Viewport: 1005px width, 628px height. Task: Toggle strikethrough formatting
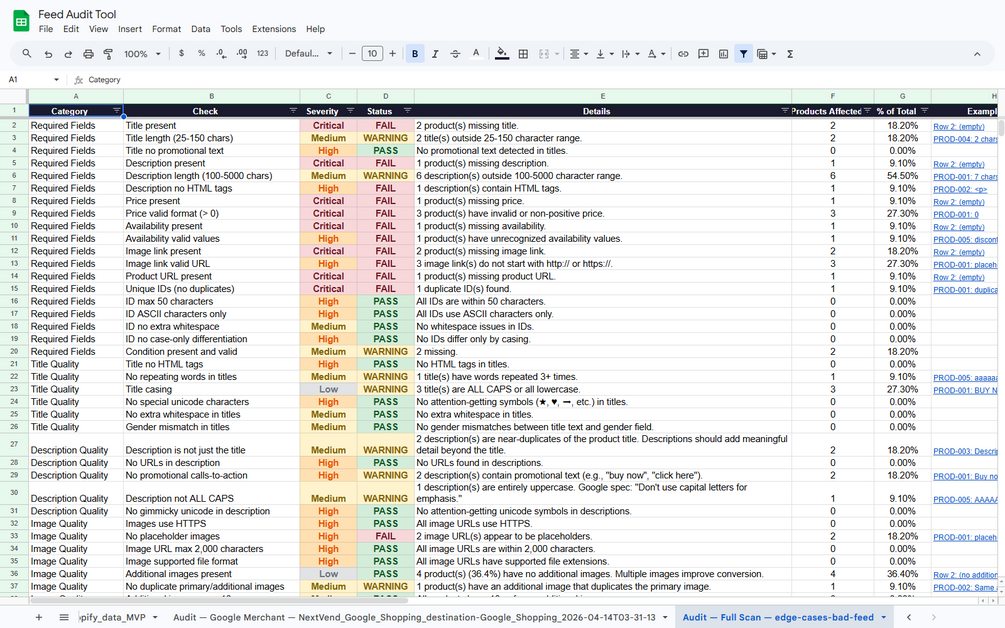point(455,54)
